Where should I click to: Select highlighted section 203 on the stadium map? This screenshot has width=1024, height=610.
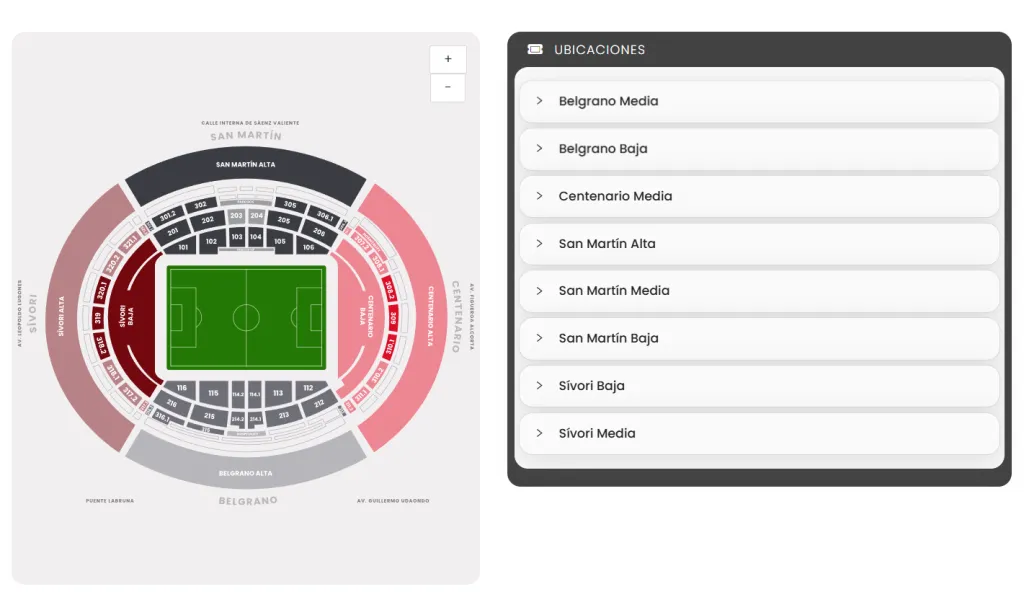[237, 215]
